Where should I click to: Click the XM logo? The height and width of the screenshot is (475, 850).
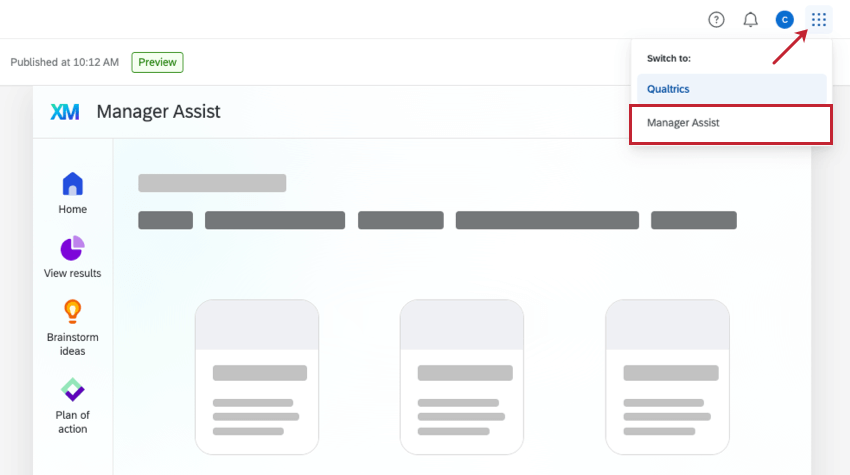click(x=65, y=112)
